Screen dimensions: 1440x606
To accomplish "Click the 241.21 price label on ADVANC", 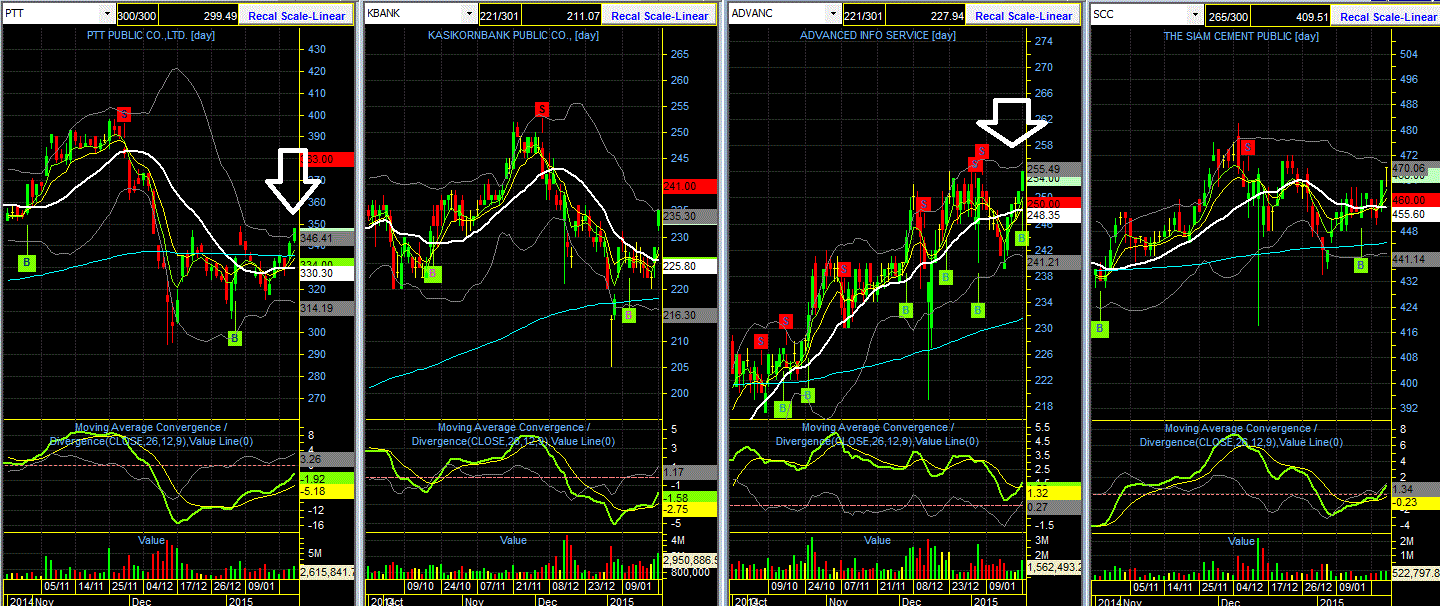I will pos(1055,262).
